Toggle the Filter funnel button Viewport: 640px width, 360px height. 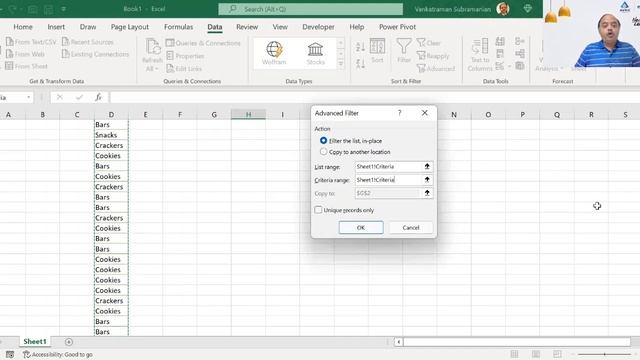tap(404, 51)
